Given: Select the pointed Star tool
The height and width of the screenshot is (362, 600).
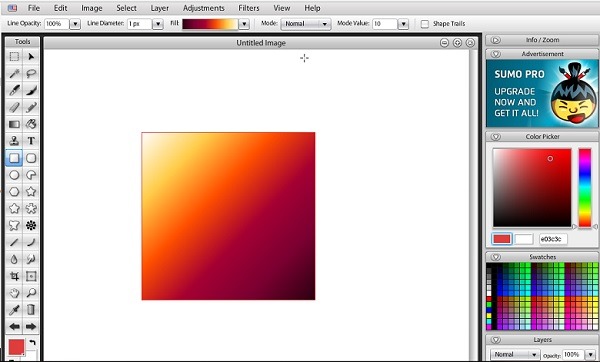Looking at the screenshot, I should coord(31,192).
